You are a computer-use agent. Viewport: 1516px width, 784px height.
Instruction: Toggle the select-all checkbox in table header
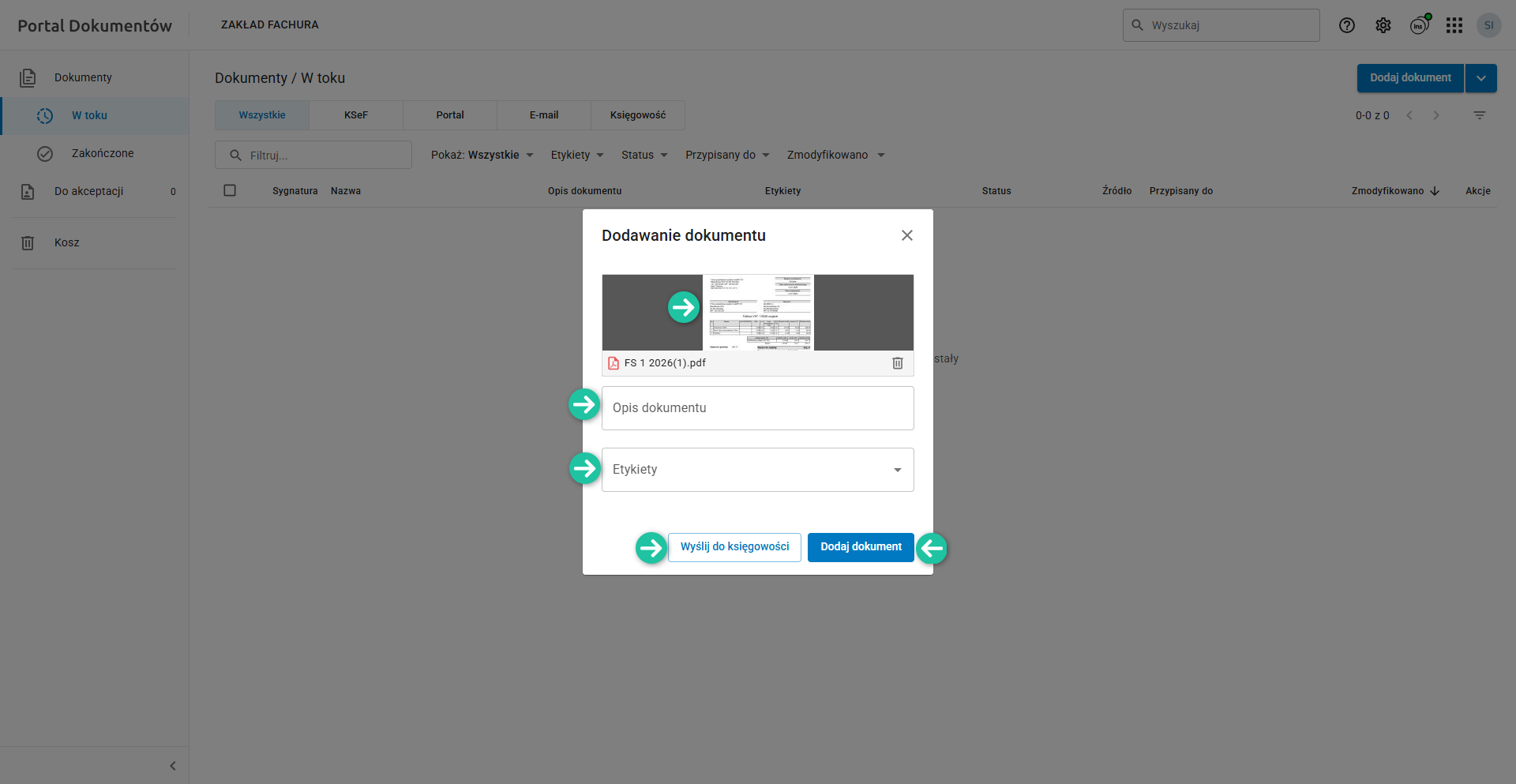[x=230, y=190]
